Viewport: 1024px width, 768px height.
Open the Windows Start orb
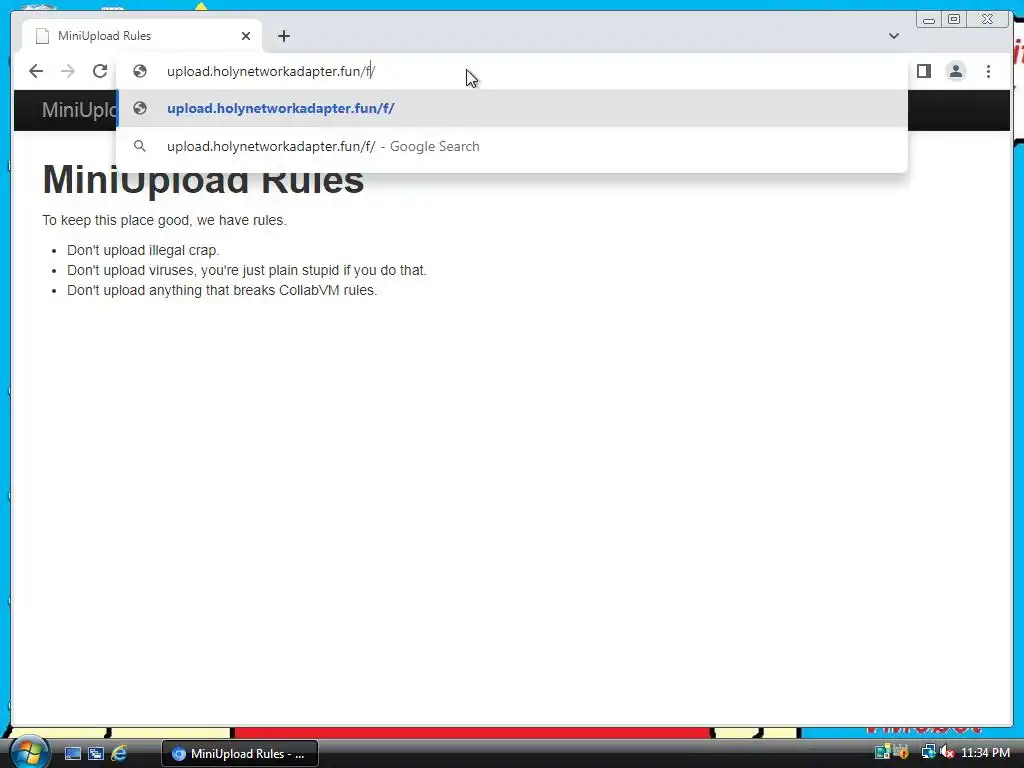[x=29, y=753]
